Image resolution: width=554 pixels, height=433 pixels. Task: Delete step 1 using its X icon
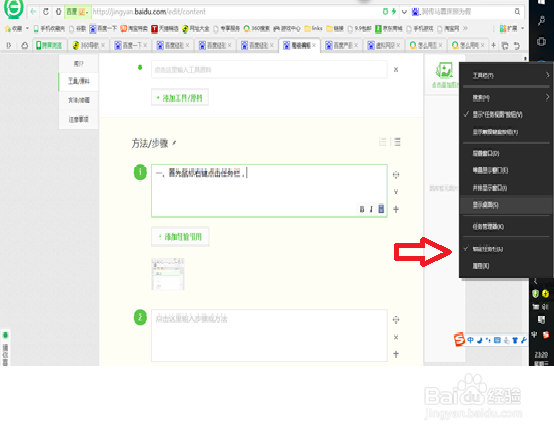[x=396, y=192]
